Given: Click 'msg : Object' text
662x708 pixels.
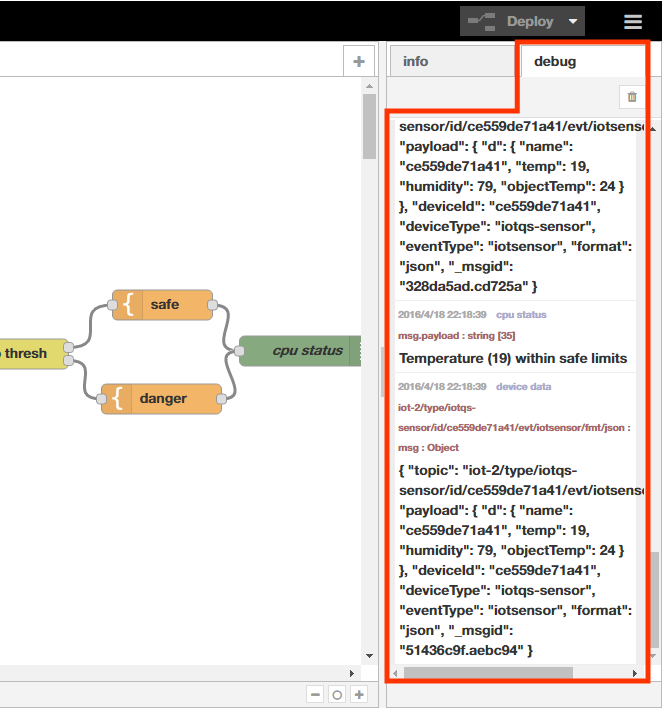Looking at the screenshot, I should (428, 447).
